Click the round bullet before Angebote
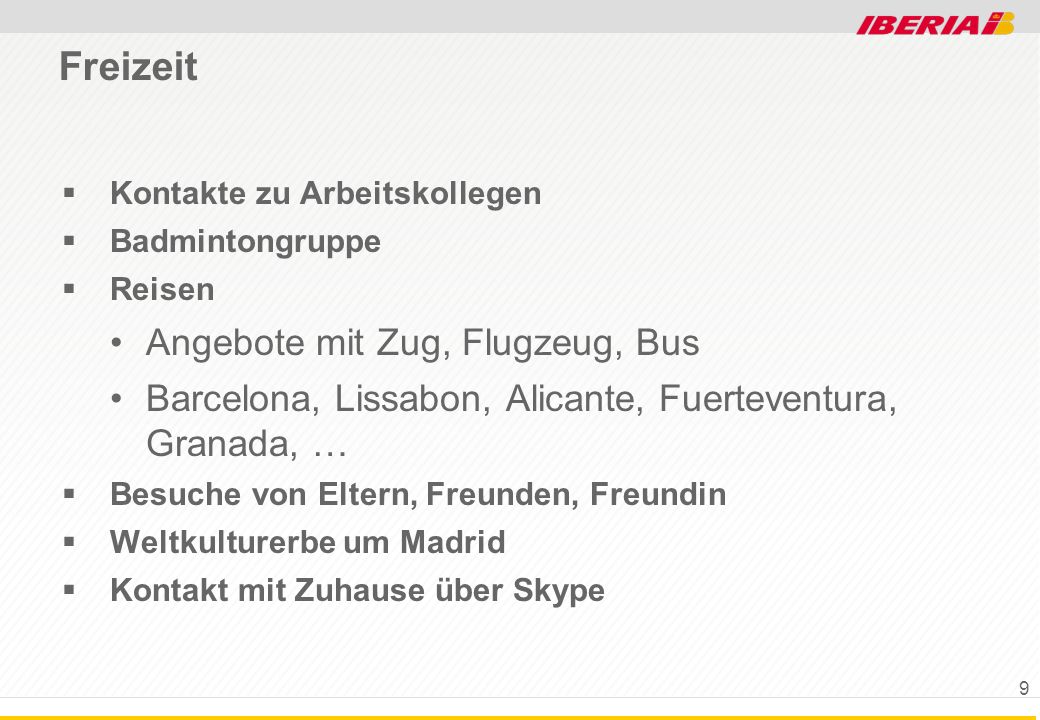The height and width of the screenshot is (720, 1040). point(117,343)
